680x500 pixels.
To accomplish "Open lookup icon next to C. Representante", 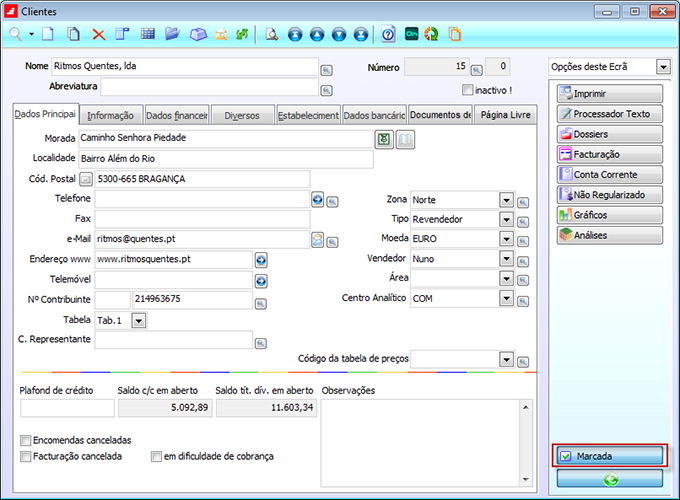I will pos(260,343).
